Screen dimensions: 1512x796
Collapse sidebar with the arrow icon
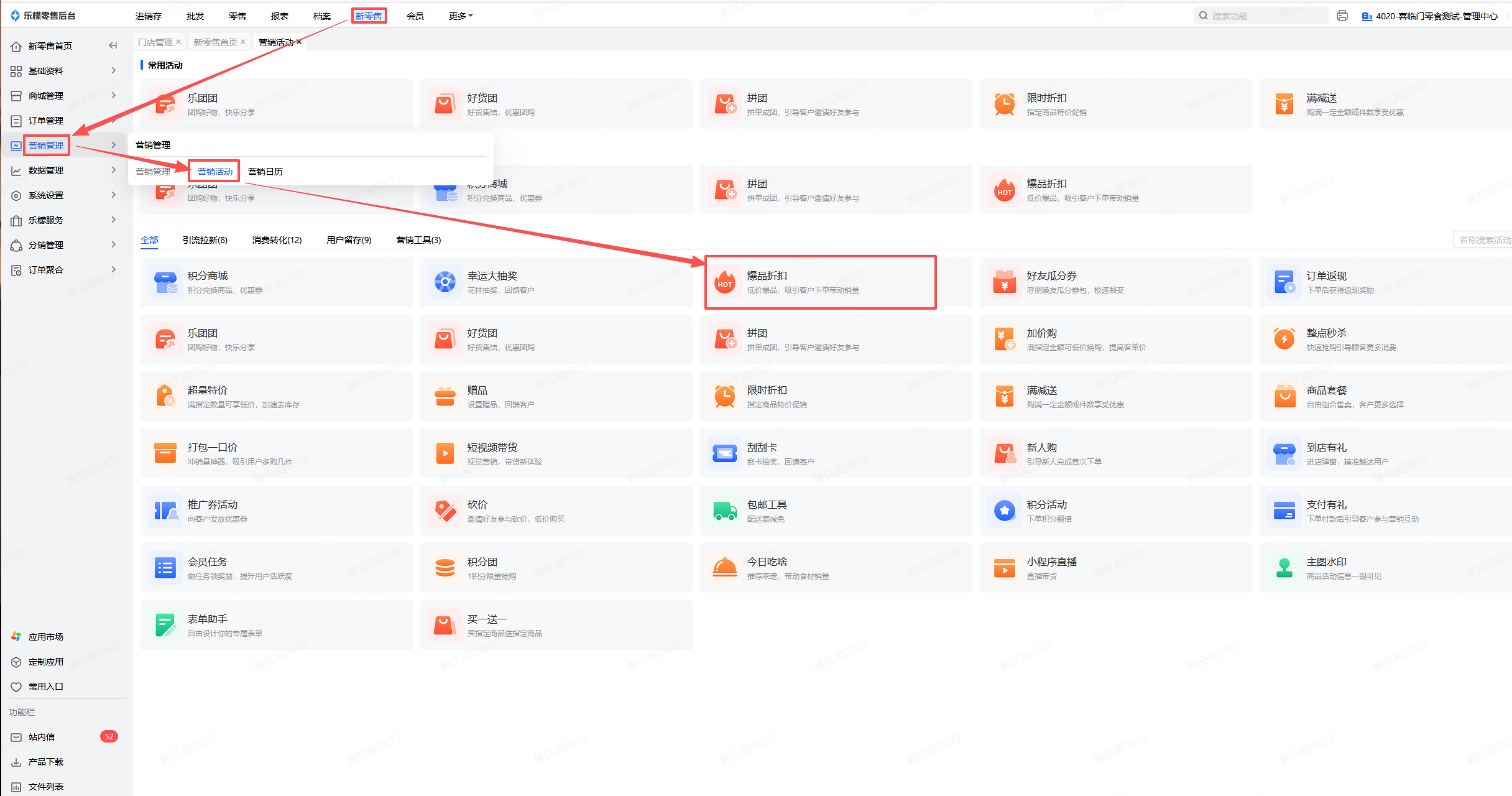(x=113, y=45)
